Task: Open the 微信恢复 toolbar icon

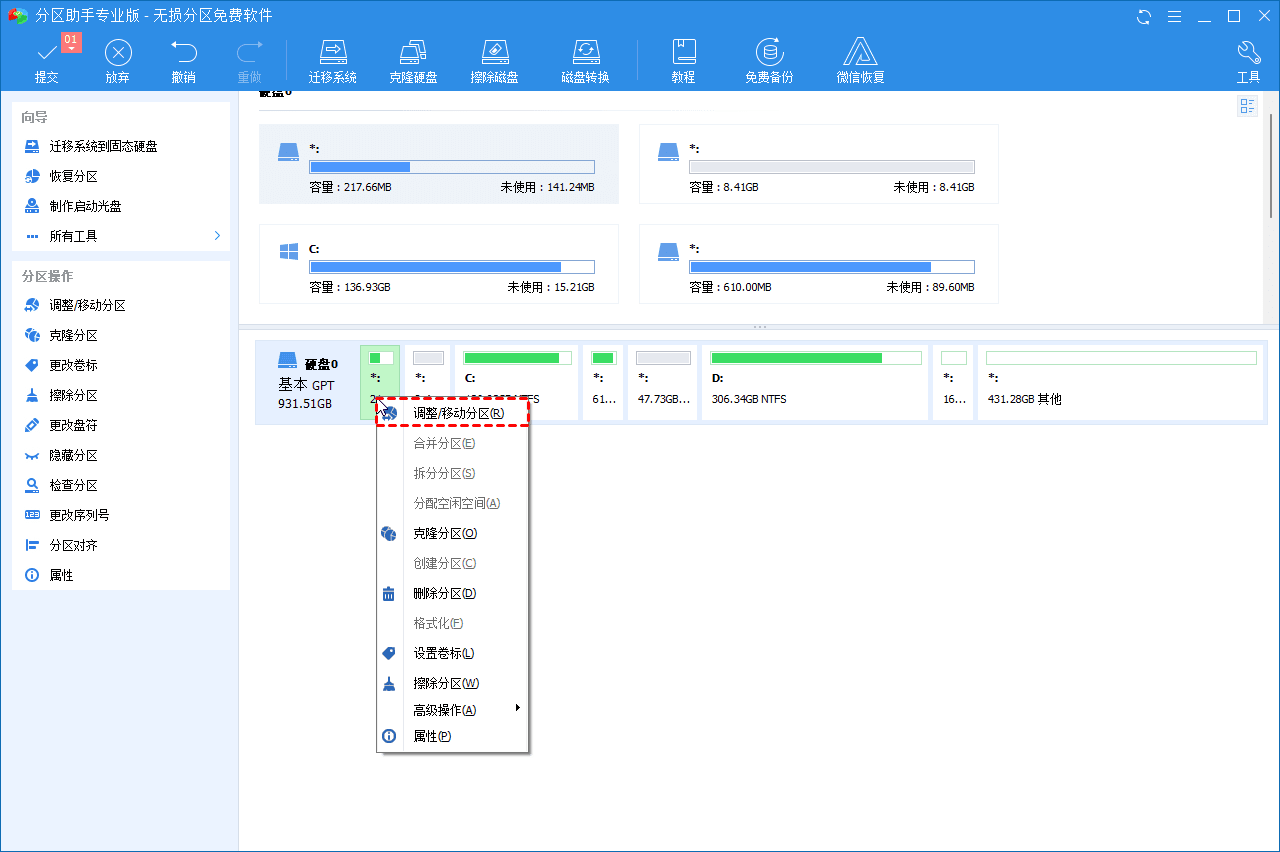Action: pos(860,61)
